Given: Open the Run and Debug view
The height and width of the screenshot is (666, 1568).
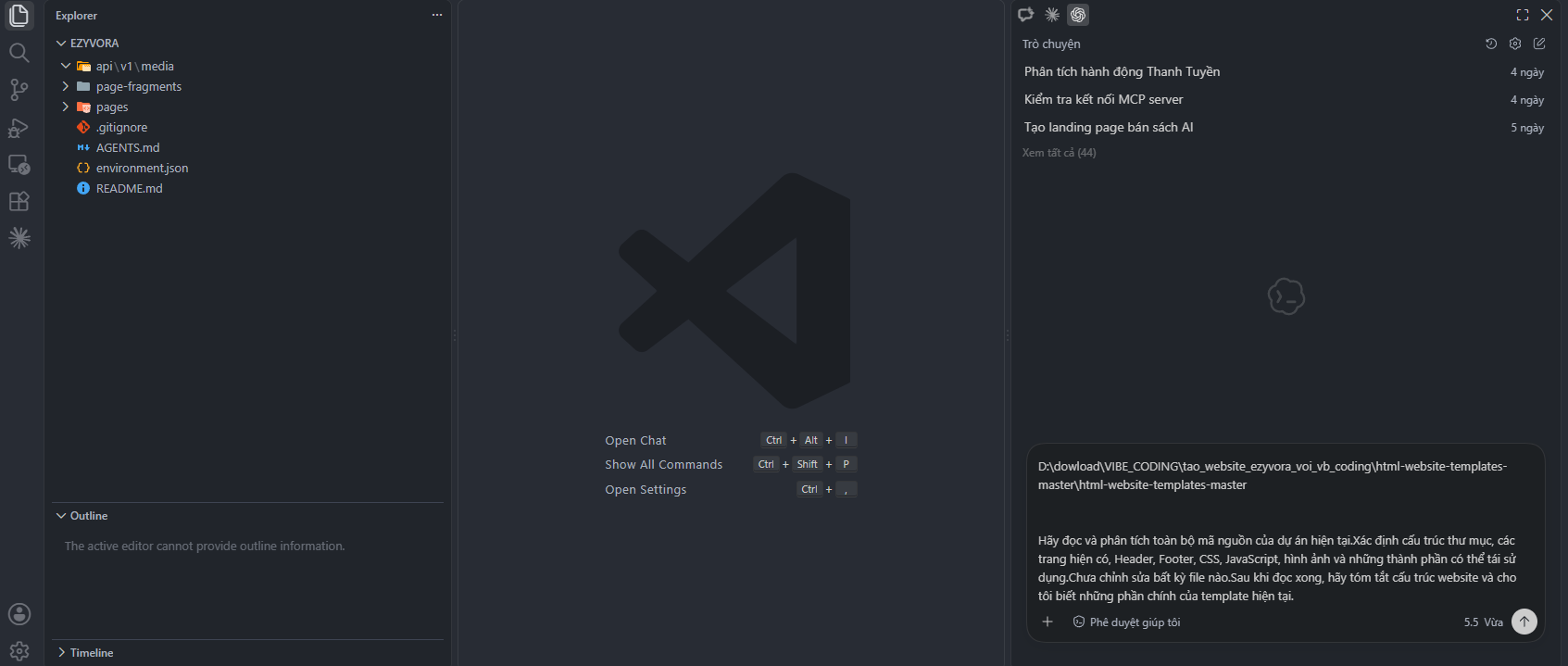Looking at the screenshot, I should [19, 127].
